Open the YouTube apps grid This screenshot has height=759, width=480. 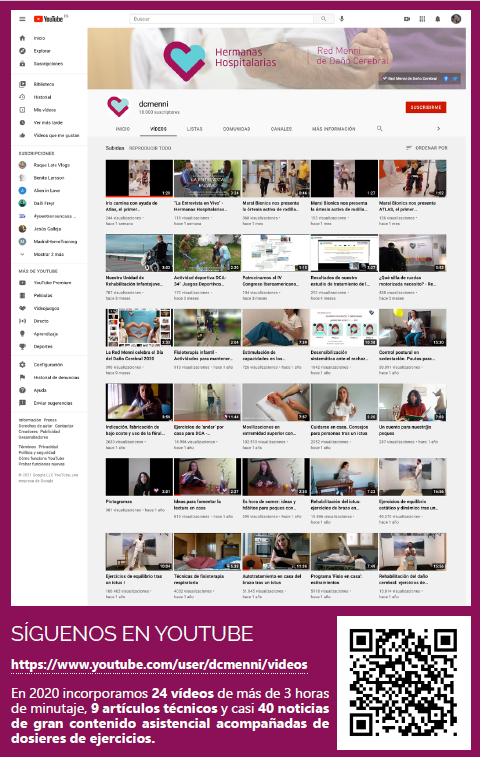(422, 19)
